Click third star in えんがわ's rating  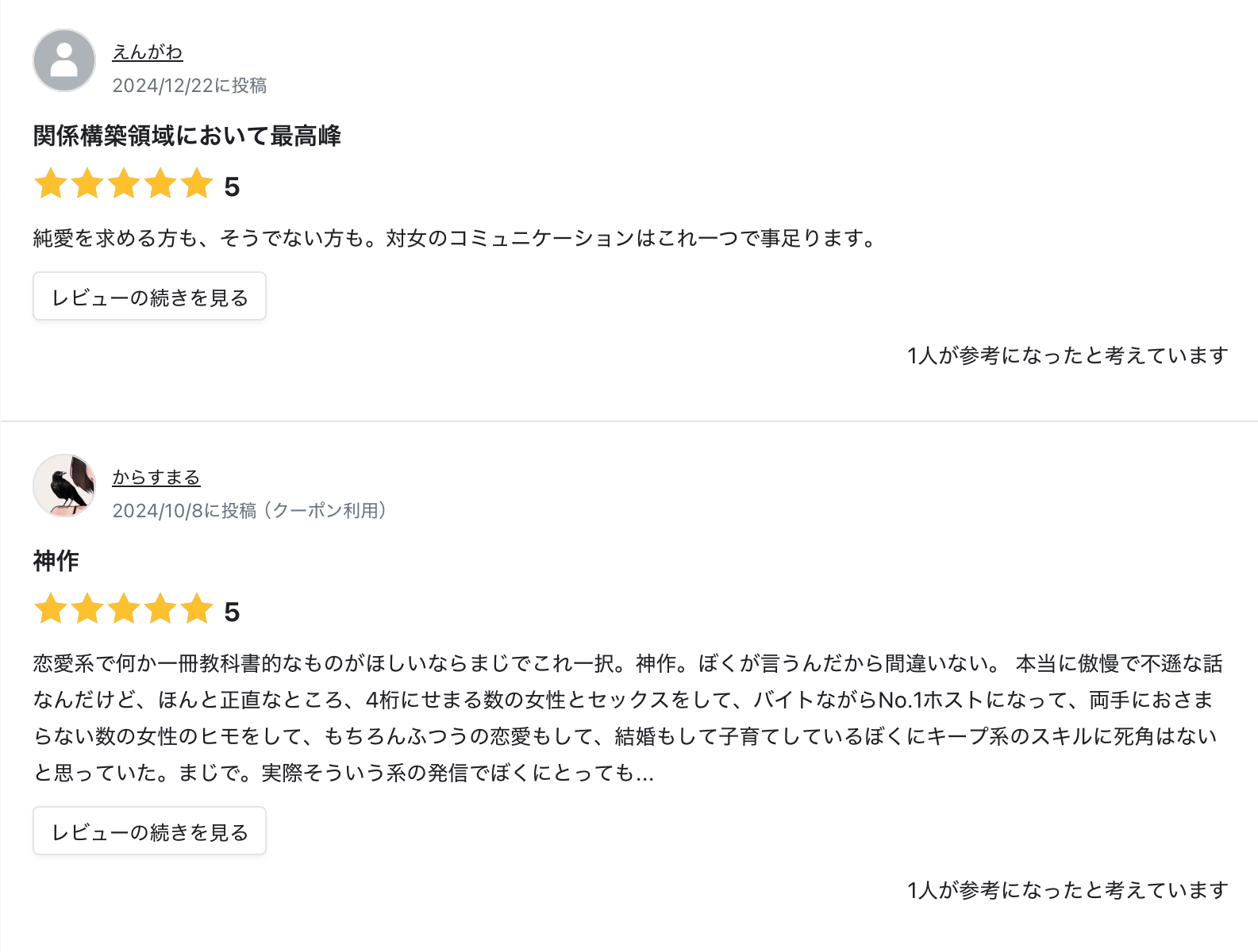coord(124,184)
